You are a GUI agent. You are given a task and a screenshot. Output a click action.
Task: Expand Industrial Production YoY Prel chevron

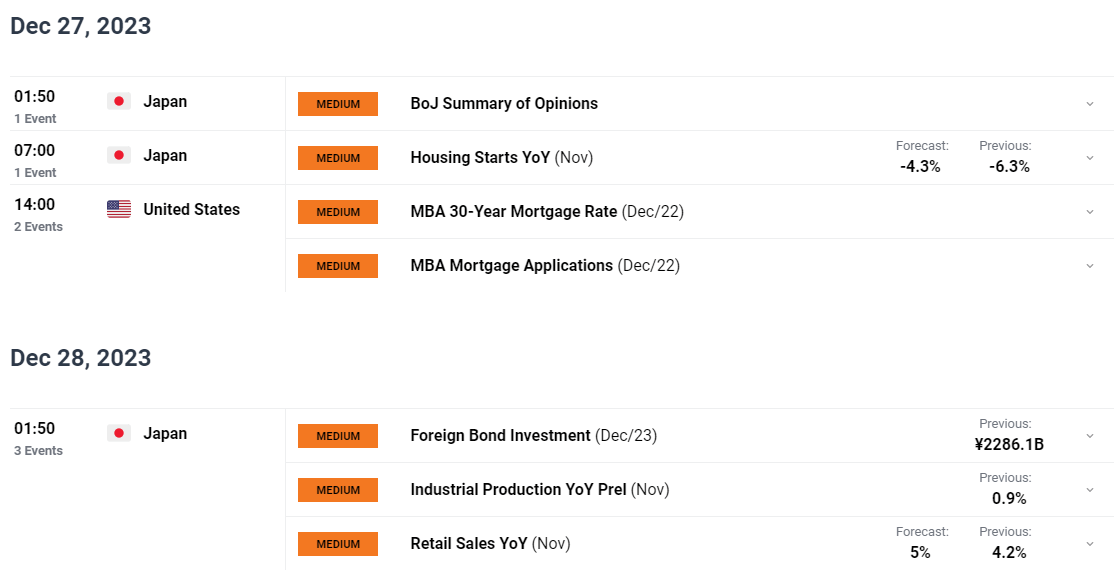[1089, 490]
